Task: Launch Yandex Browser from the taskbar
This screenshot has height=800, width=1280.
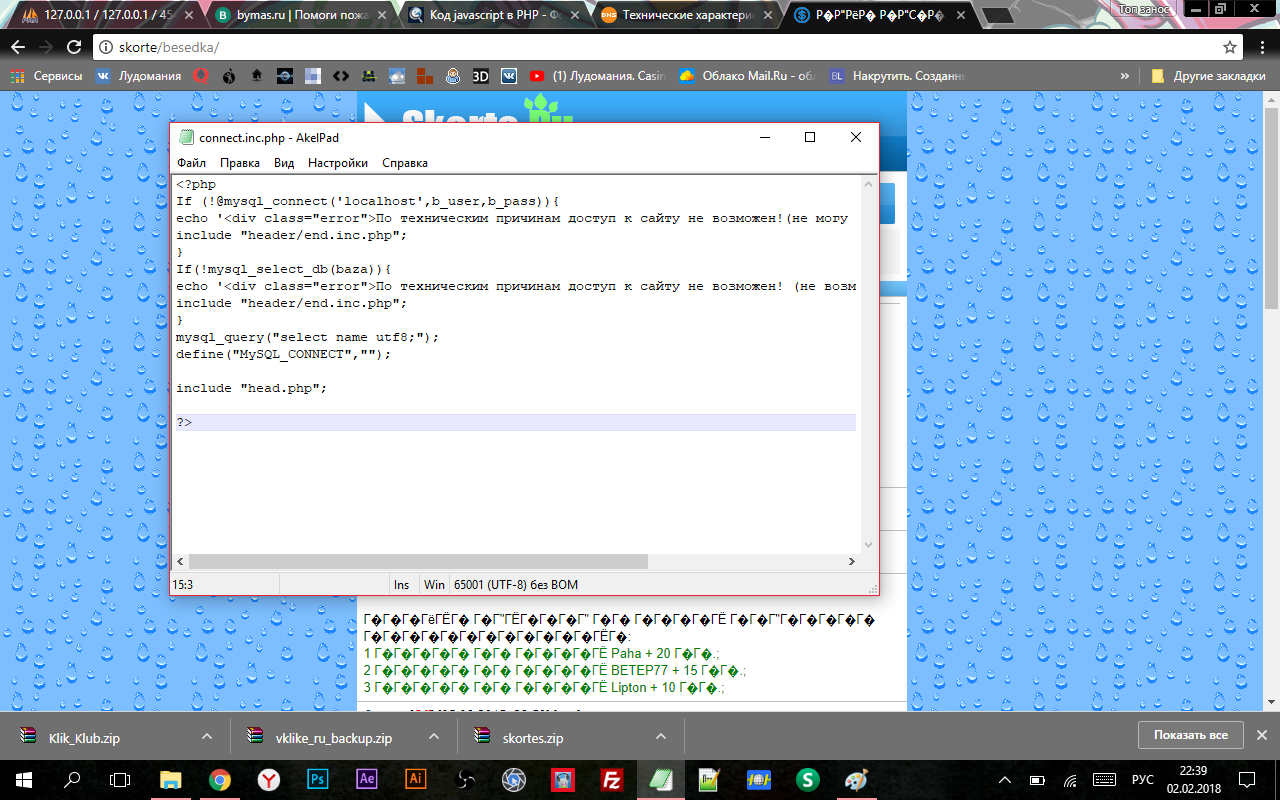Action: click(269, 780)
